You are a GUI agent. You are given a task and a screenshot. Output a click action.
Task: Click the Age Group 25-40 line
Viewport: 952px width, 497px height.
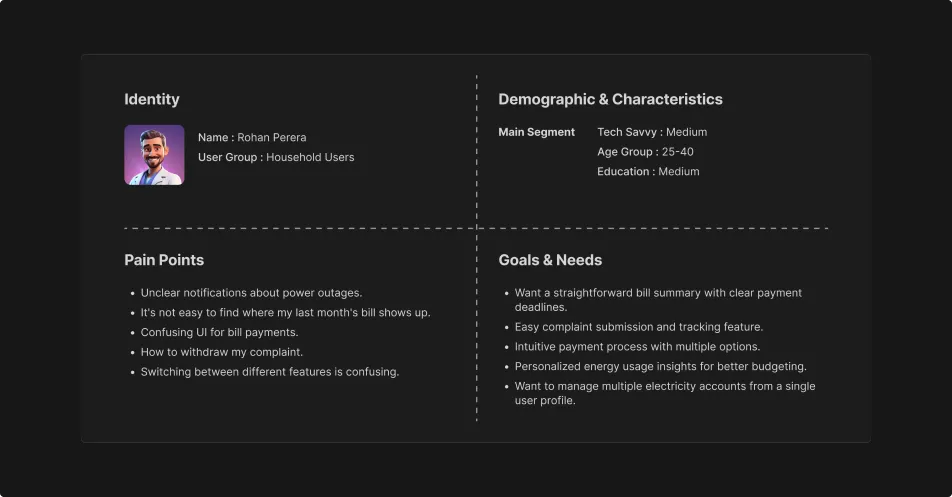[645, 152]
